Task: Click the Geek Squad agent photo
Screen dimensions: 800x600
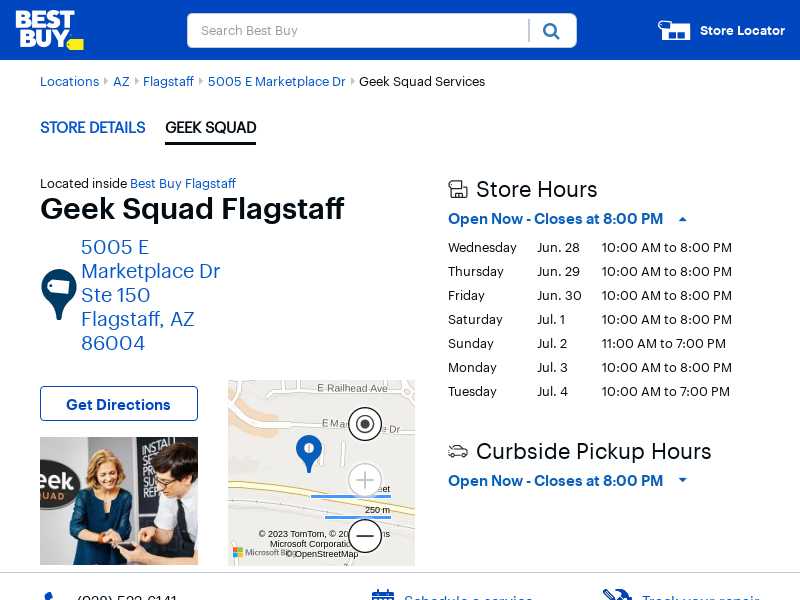Action: pos(119,501)
